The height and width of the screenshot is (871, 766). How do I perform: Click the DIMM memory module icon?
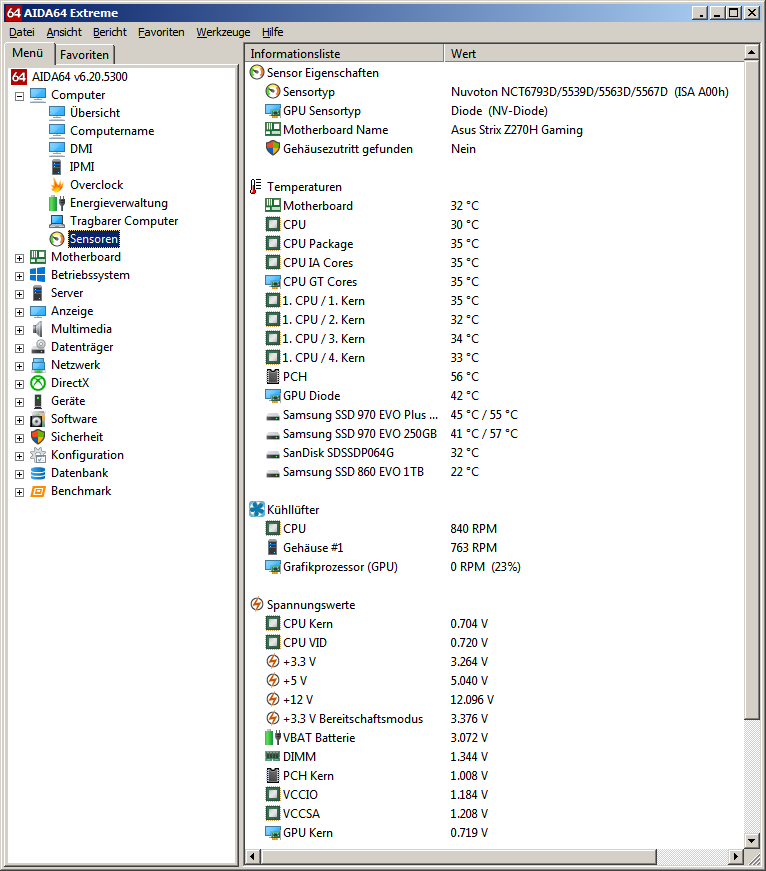pos(272,756)
